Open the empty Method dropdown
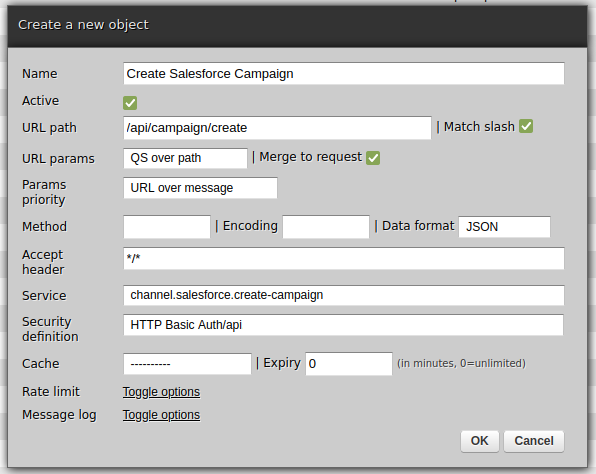This screenshot has width=596, height=474. tap(167, 227)
